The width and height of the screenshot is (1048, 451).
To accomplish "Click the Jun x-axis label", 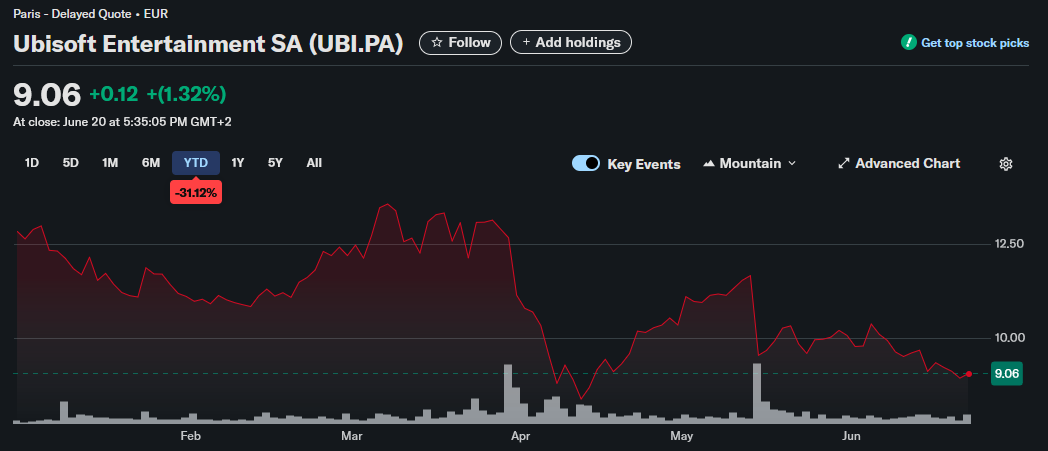I will (851, 437).
